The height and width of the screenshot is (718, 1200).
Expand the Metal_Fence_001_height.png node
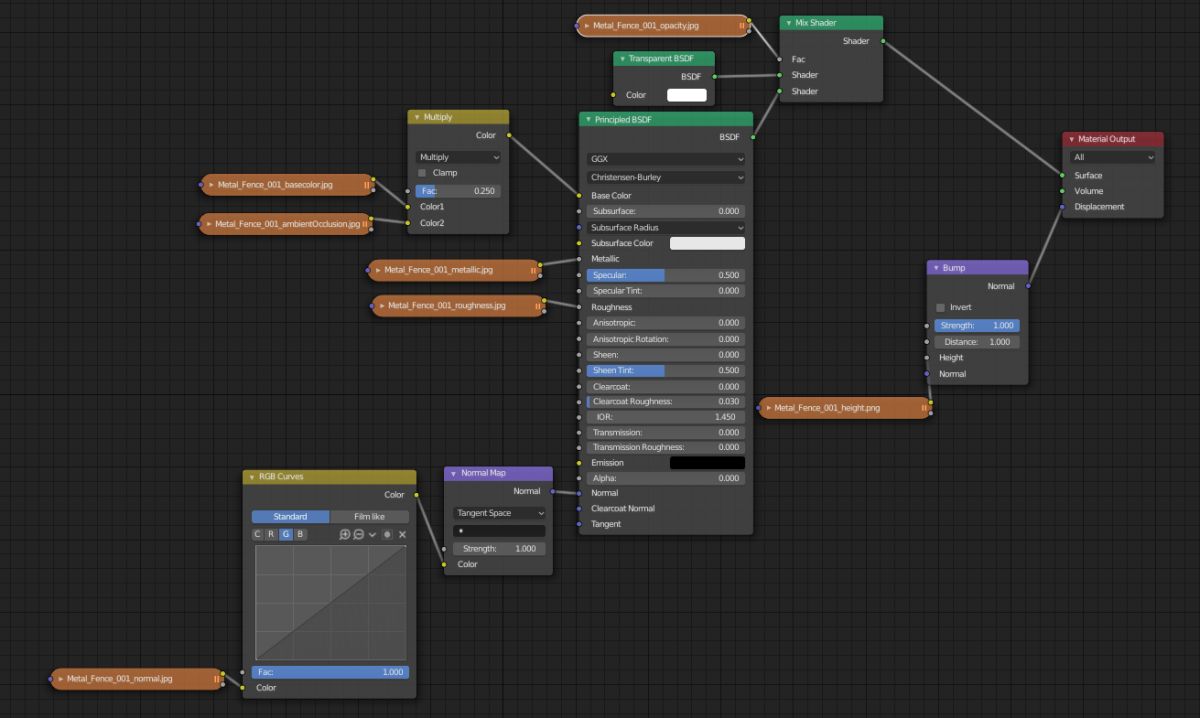click(768, 408)
